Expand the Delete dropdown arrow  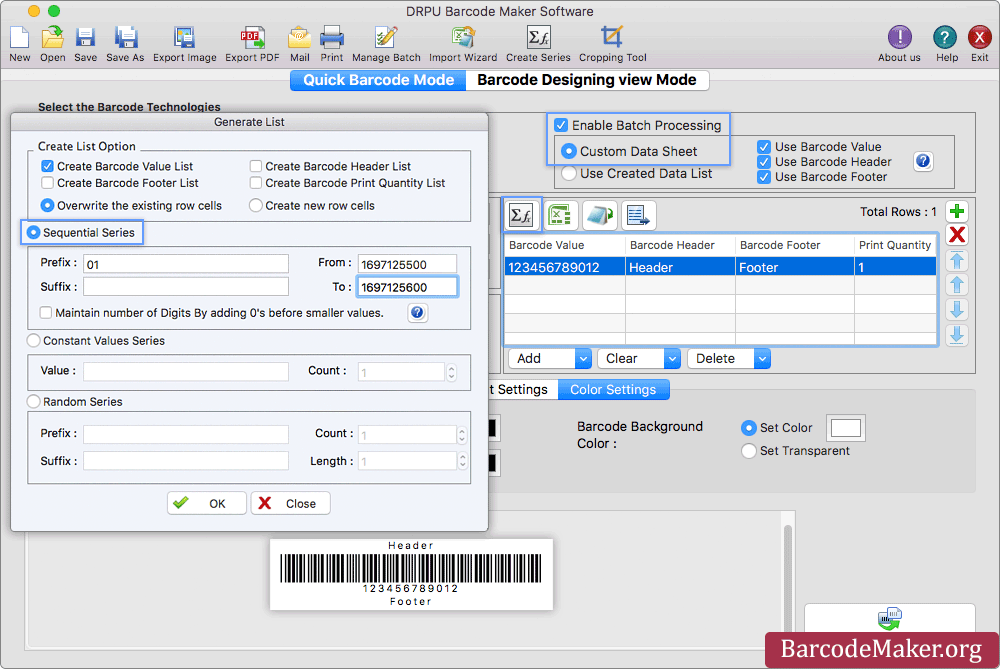762,359
